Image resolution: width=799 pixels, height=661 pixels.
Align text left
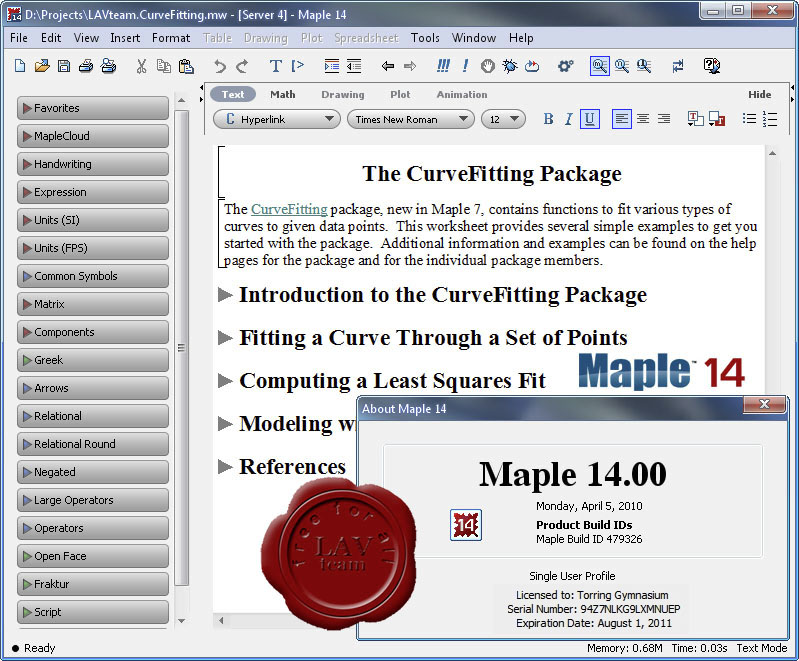pos(622,119)
